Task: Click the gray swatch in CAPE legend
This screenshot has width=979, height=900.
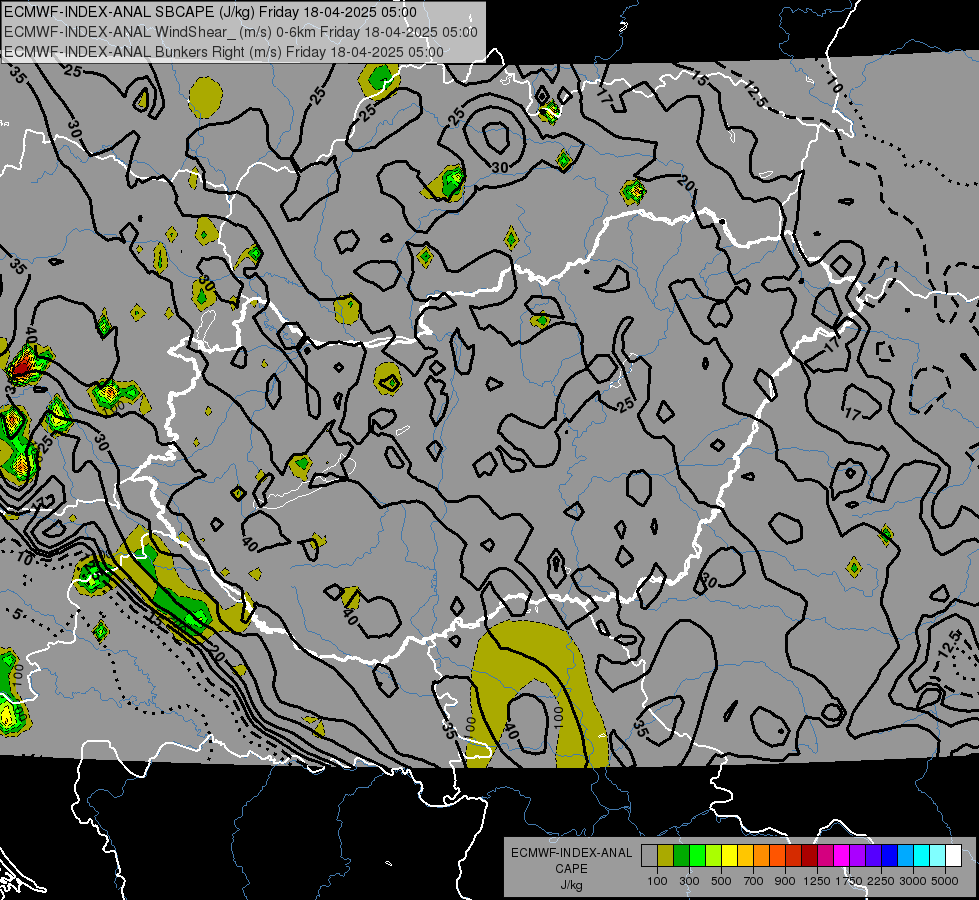Action: pos(649,856)
